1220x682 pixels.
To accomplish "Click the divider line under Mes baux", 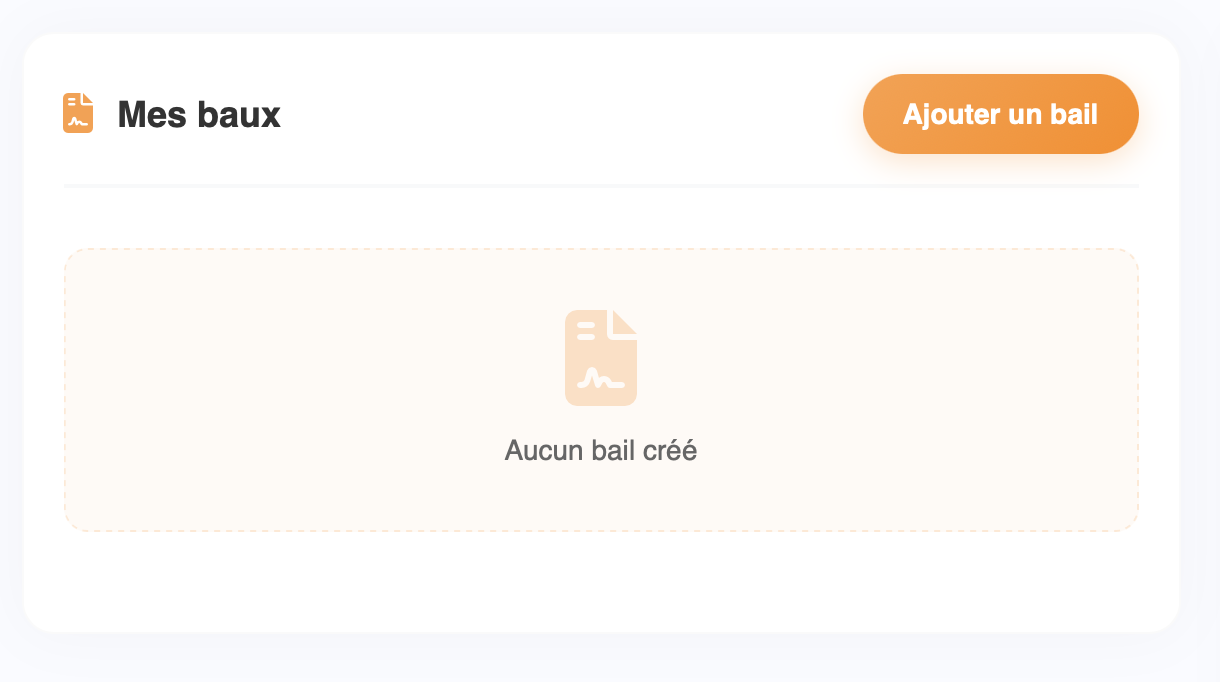I will pos(600,186).
